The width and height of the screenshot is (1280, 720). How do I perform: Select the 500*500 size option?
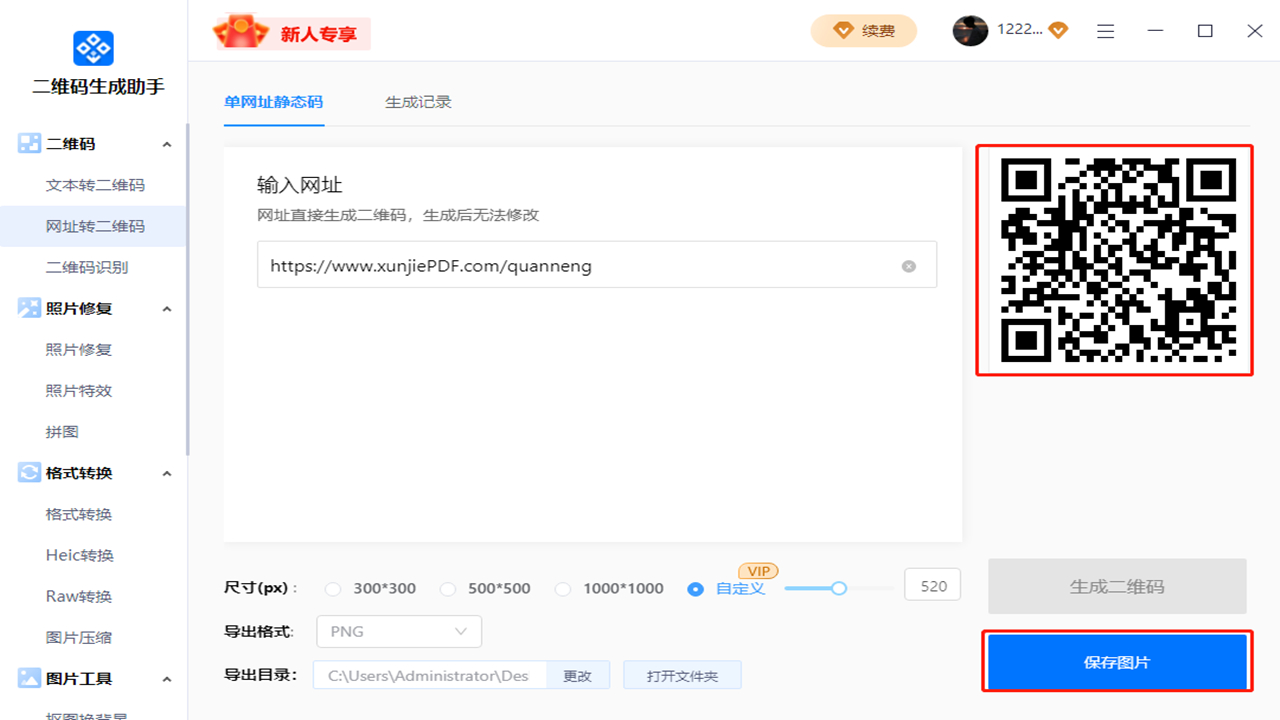(x=448, y=589)
